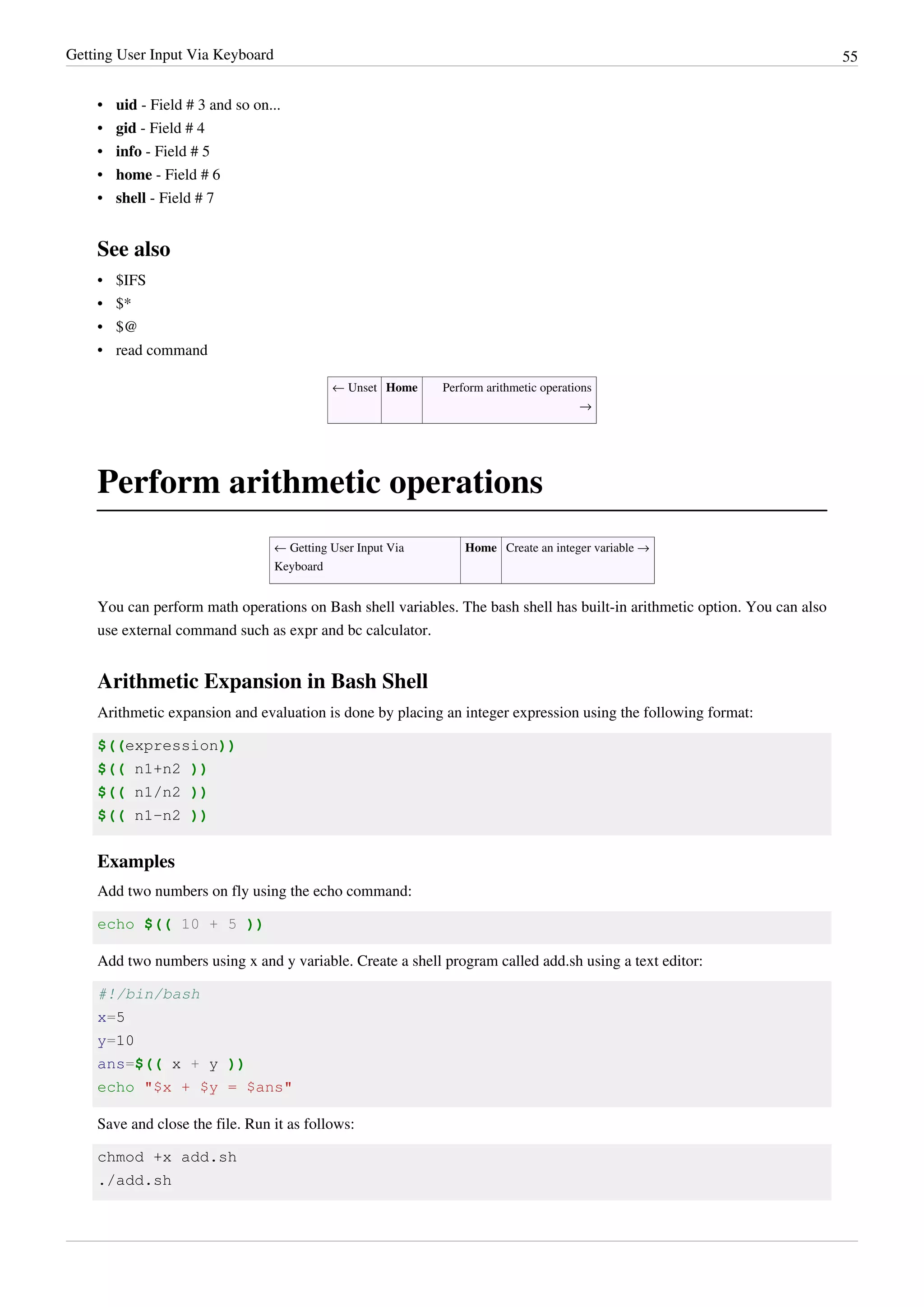Click the 'Perform arithmetic operations' main heading
Viewport: 924px width, 1307px height.
[320, 482]
